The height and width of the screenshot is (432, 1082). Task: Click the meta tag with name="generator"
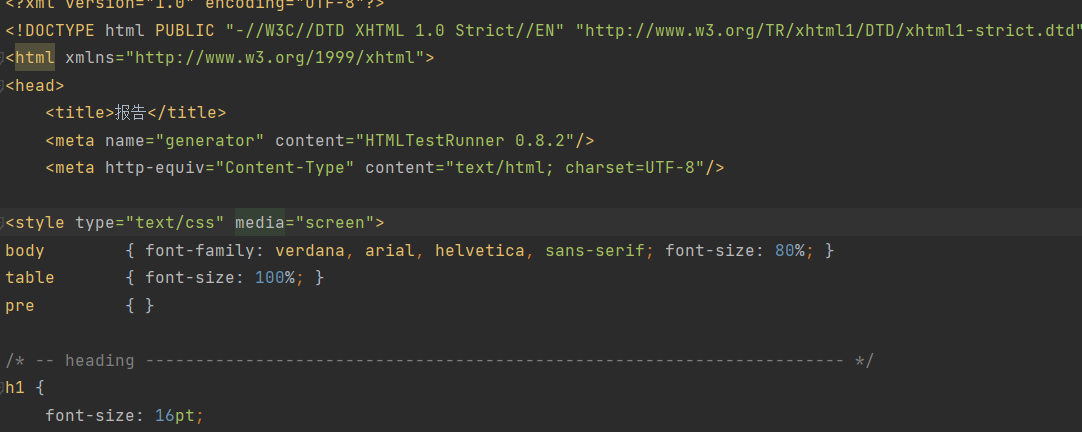point(320,141)
